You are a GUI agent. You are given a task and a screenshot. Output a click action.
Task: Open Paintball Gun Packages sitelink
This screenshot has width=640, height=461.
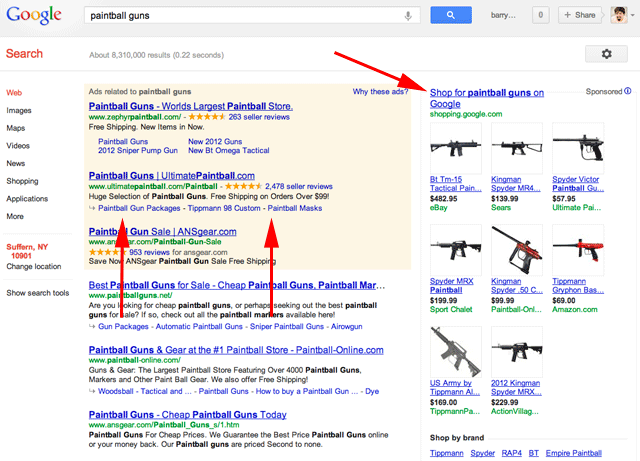tap(139, 208)
